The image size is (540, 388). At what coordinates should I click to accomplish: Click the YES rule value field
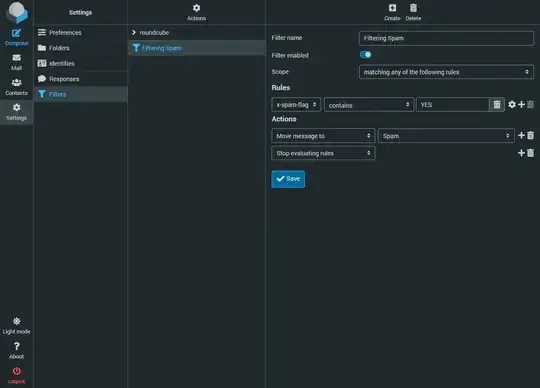453,105
